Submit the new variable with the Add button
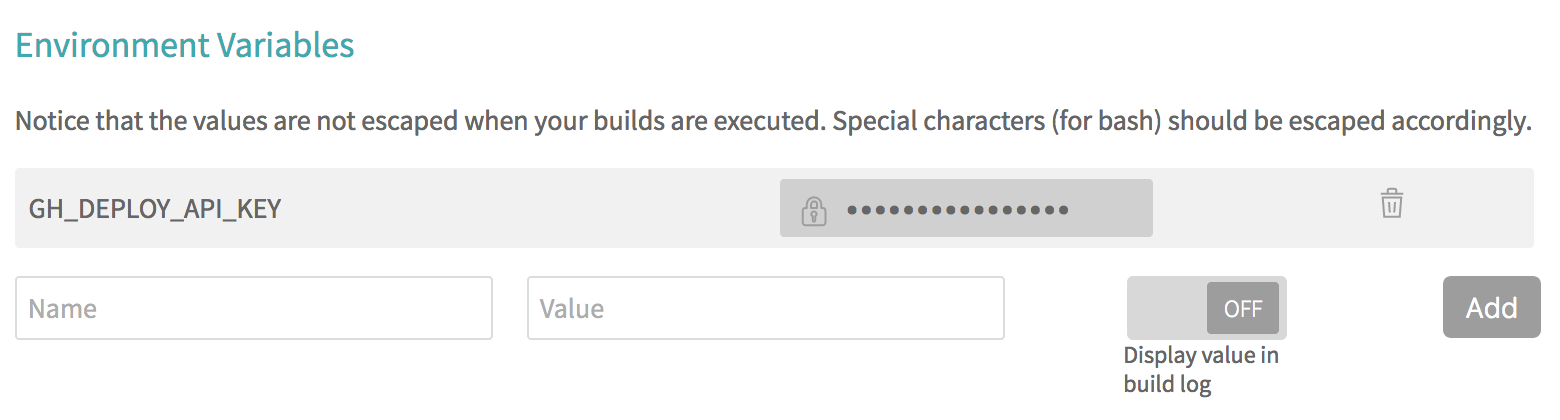Image resolution: width=1560 pixels, height=420 pixels. coord(1491,307)
